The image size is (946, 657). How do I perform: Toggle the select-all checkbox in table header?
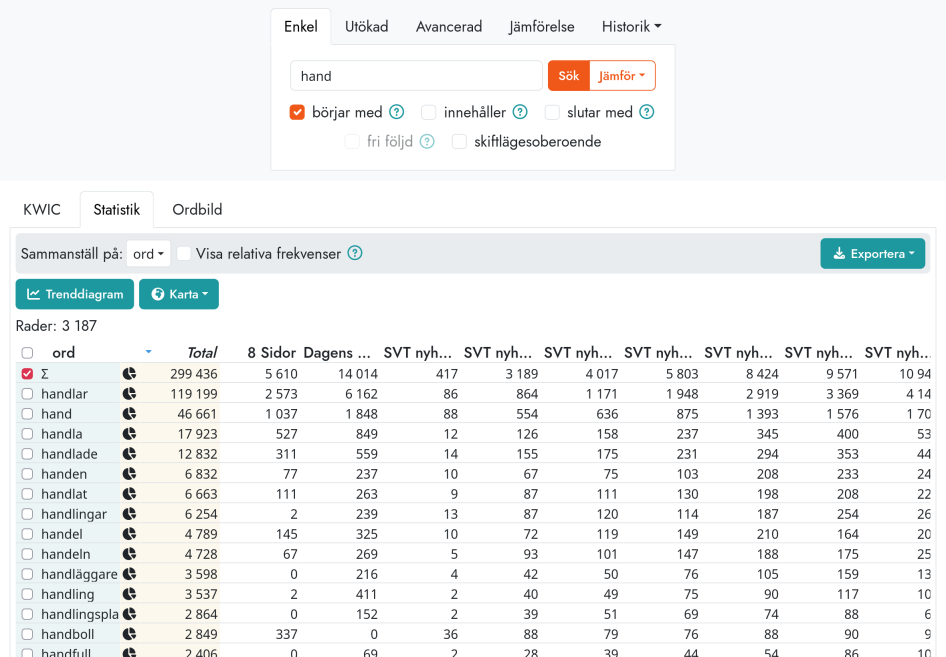(x=27, y=353)
